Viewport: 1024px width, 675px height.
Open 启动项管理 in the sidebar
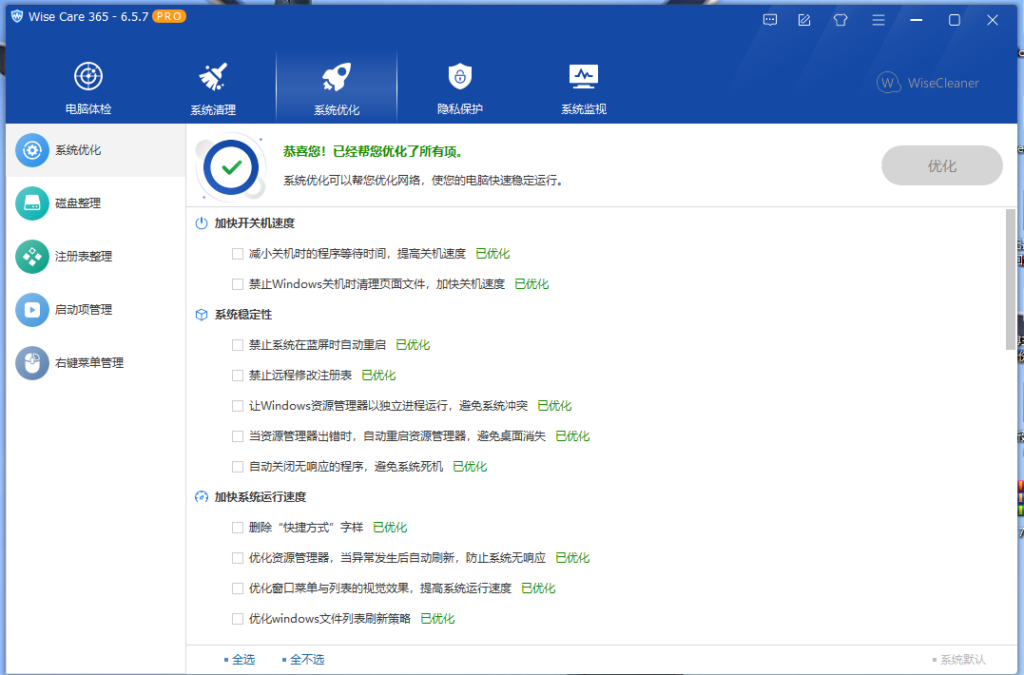click(x=96, y=309)
